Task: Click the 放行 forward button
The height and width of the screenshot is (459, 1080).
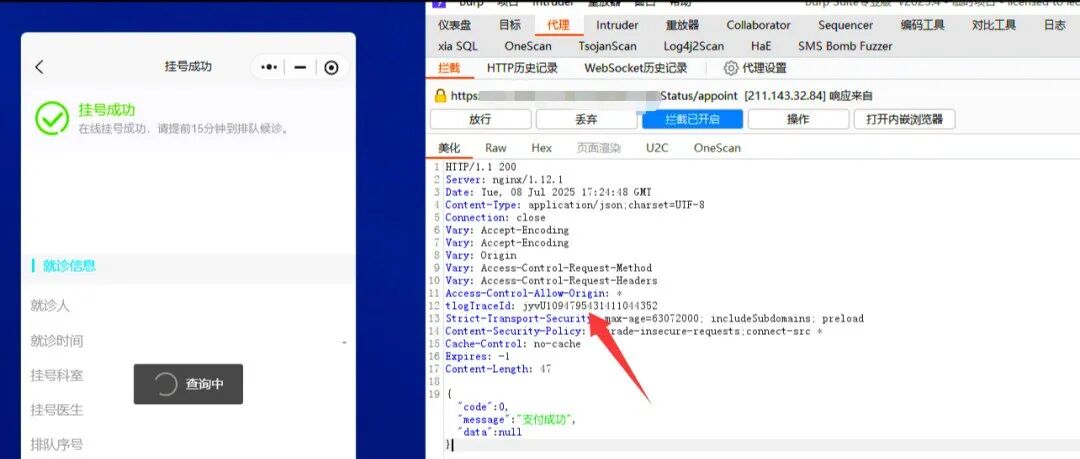Action: 480,119
